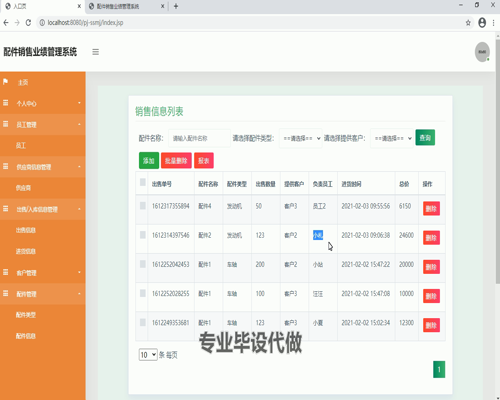500x400 pixels.
Task: Click the 销售信息列表 heading
Action: [x=159, y=111]
